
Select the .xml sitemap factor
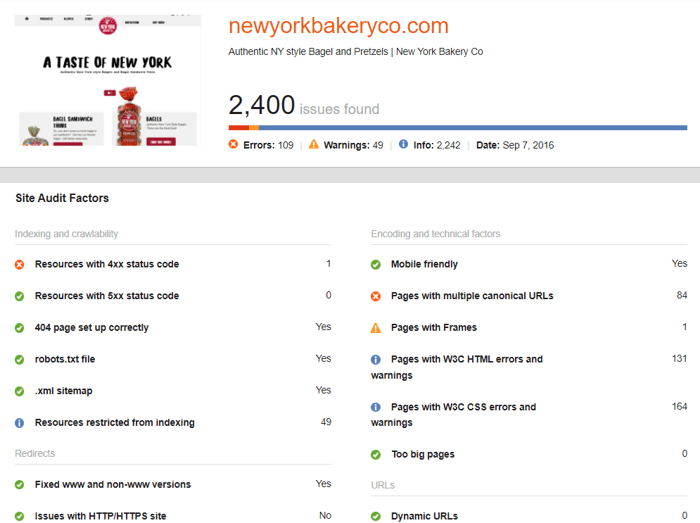[64, 391]
